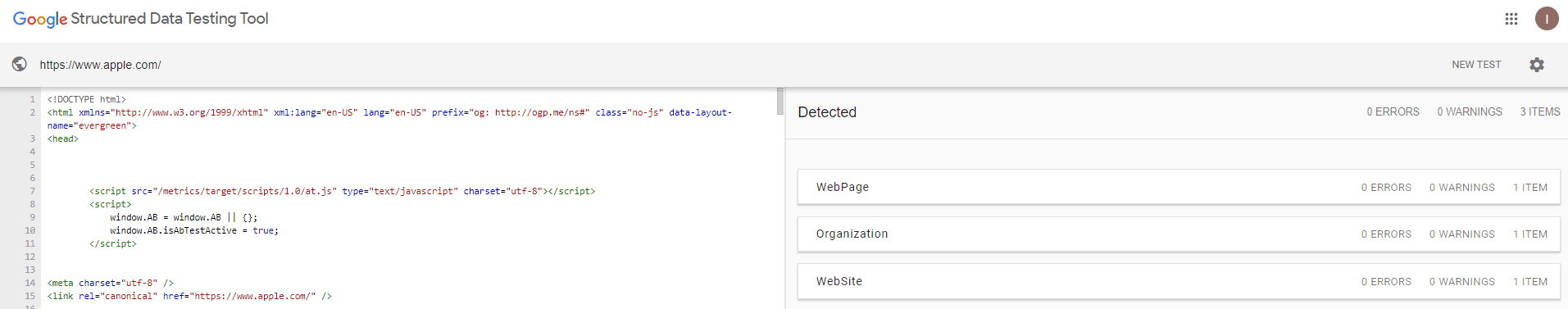
Task: Click line number 15 in gutter
Action: (30, 296)
